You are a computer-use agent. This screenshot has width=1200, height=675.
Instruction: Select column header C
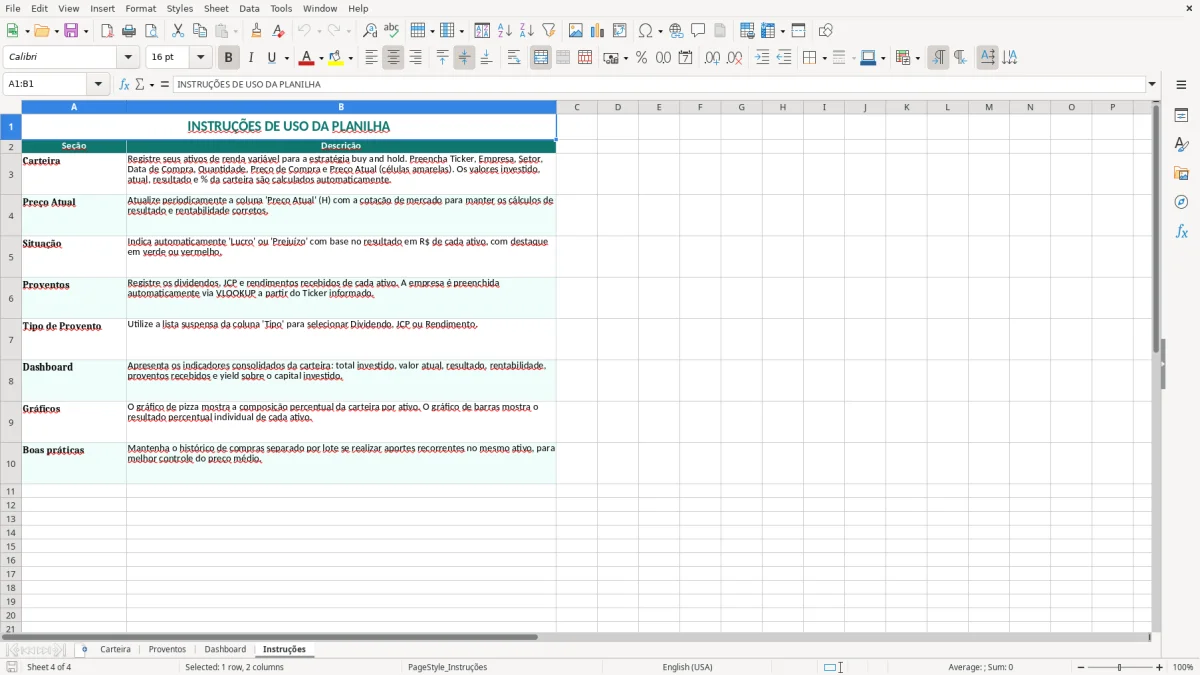[577, 107]
